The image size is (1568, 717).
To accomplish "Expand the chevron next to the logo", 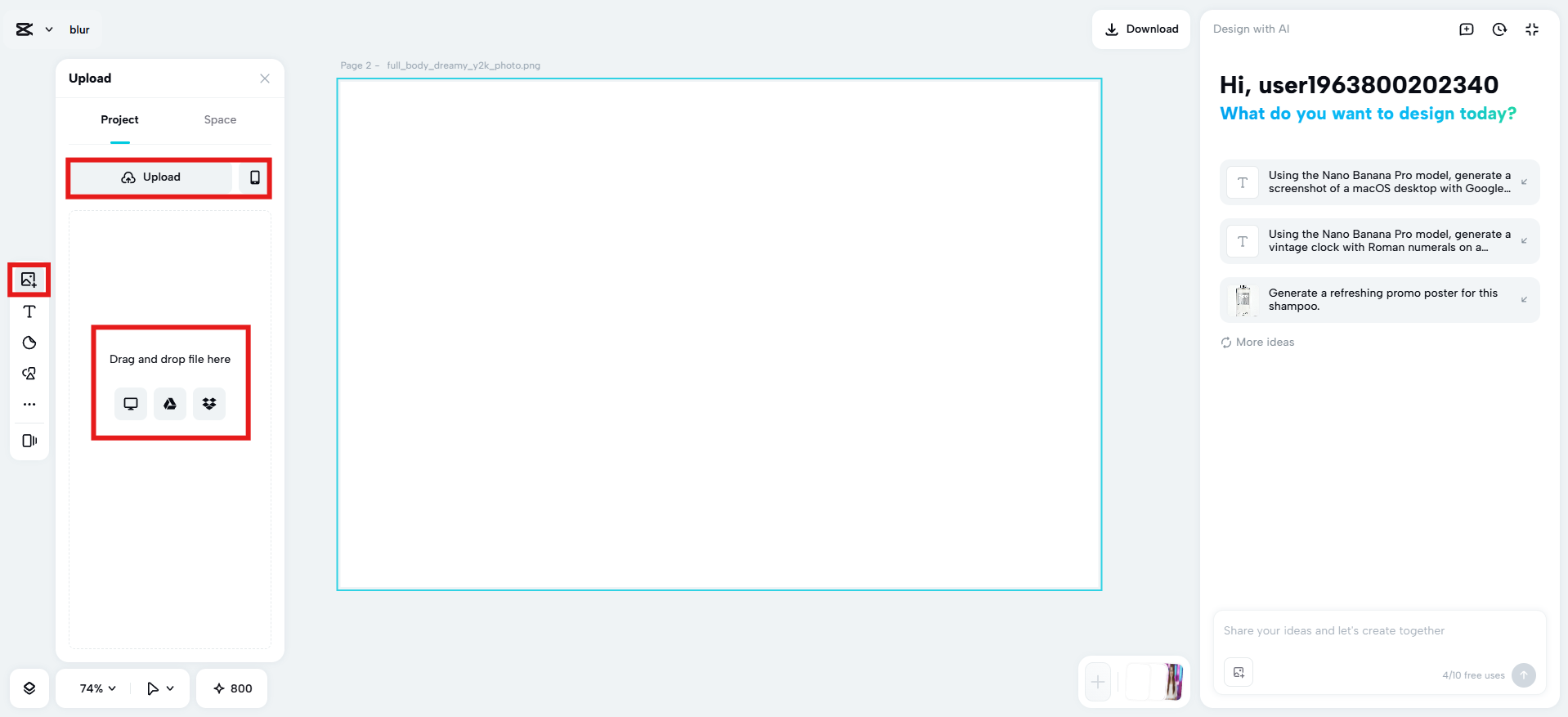I will (x=49, y=29).
